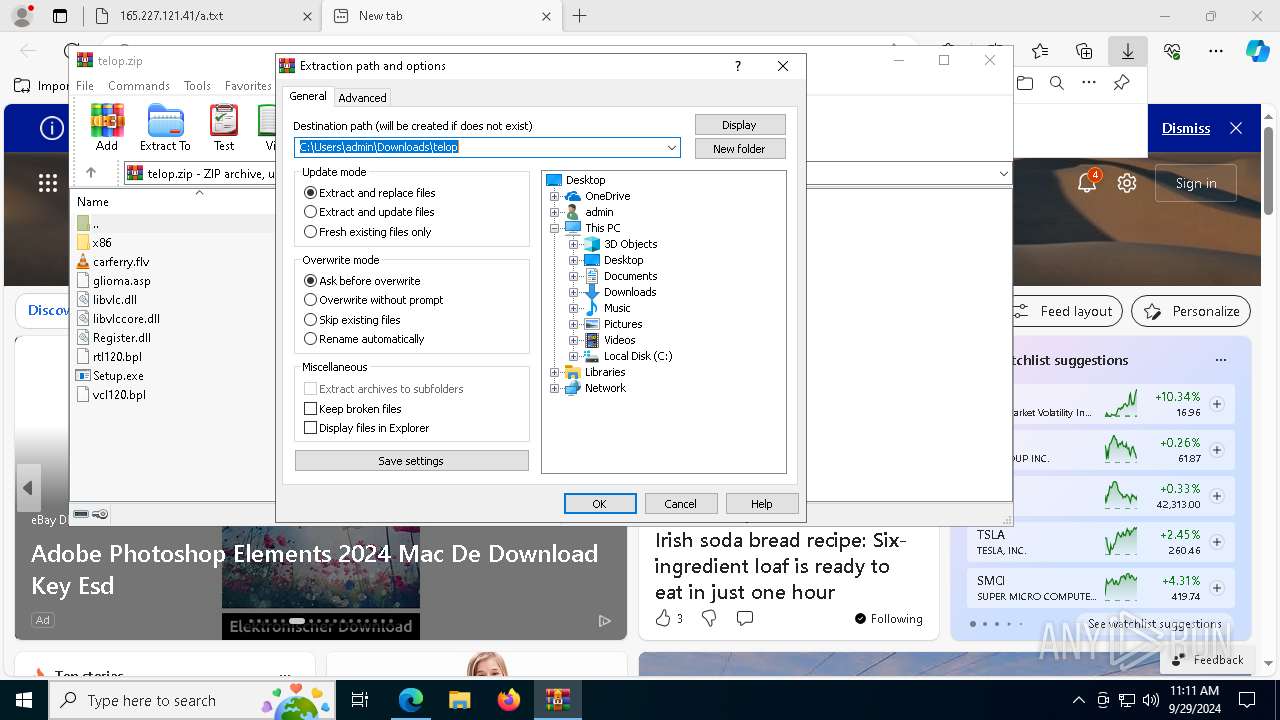Open the Tools menu in WinRAR
Screen dimensions: 1280x720
[x=197, y=86]
